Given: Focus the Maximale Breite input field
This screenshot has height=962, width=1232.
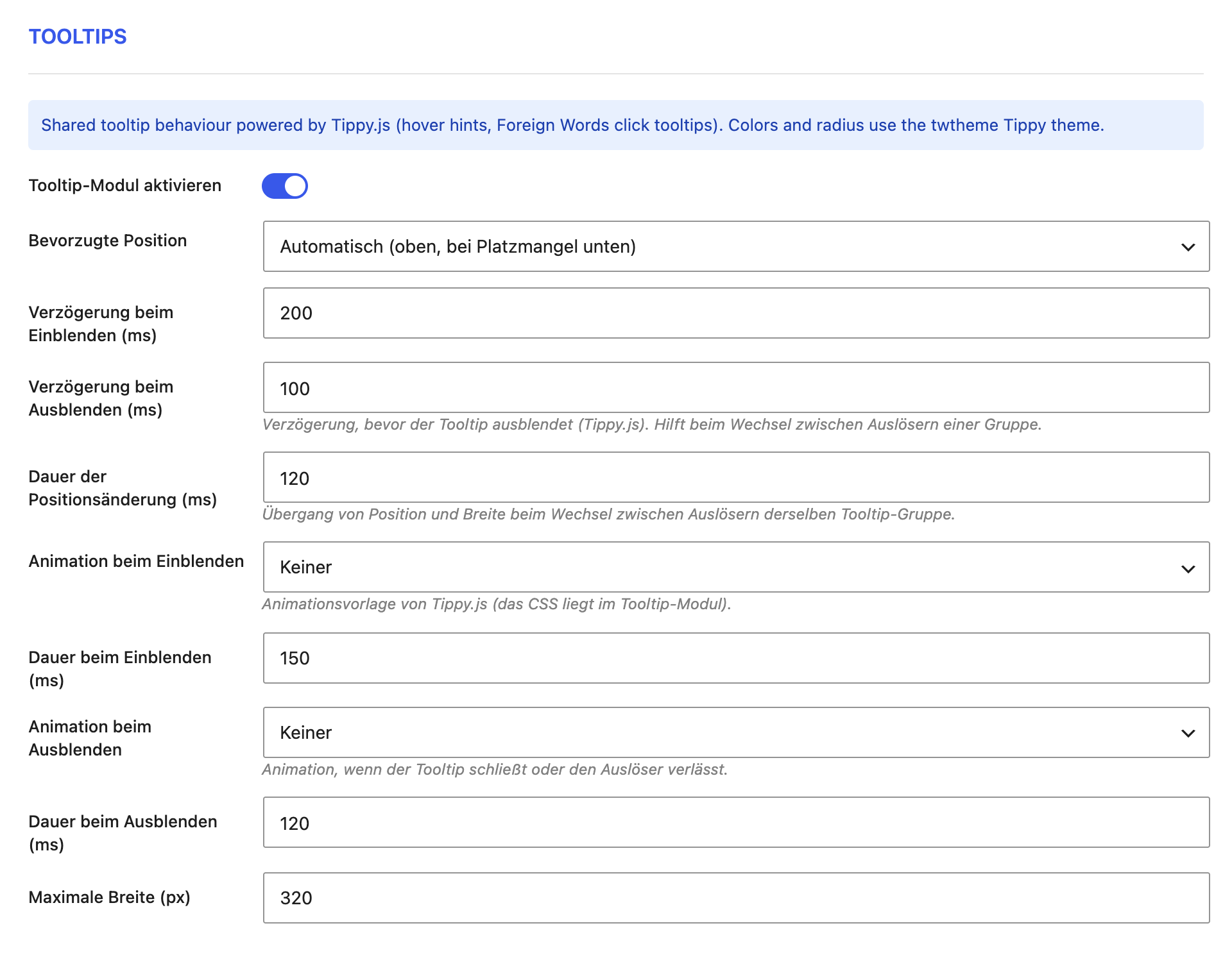Looking at the screenshot, I should pyautogui.click(x=736, y=898).
